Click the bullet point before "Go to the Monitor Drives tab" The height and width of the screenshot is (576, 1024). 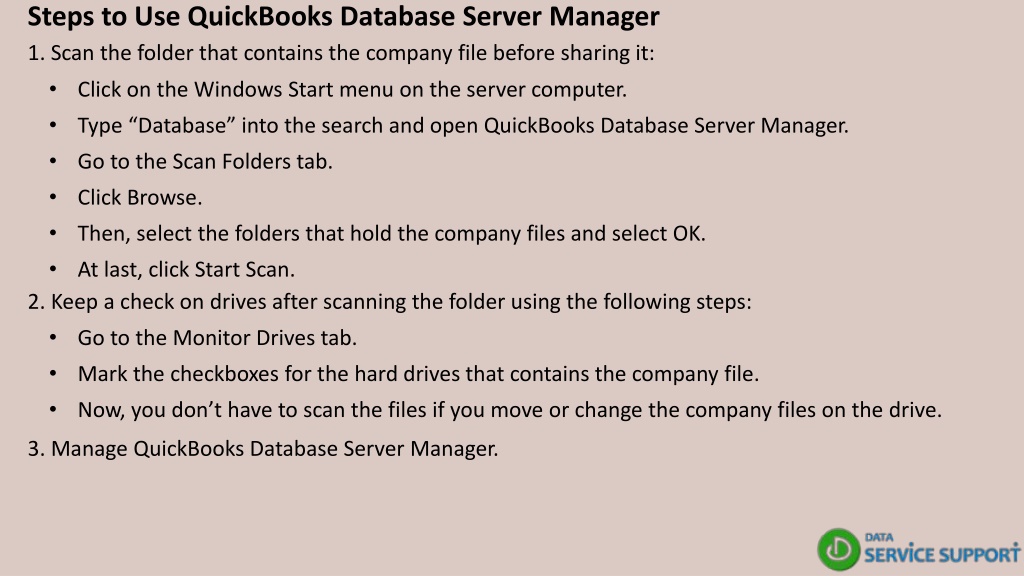coord(53,338)
